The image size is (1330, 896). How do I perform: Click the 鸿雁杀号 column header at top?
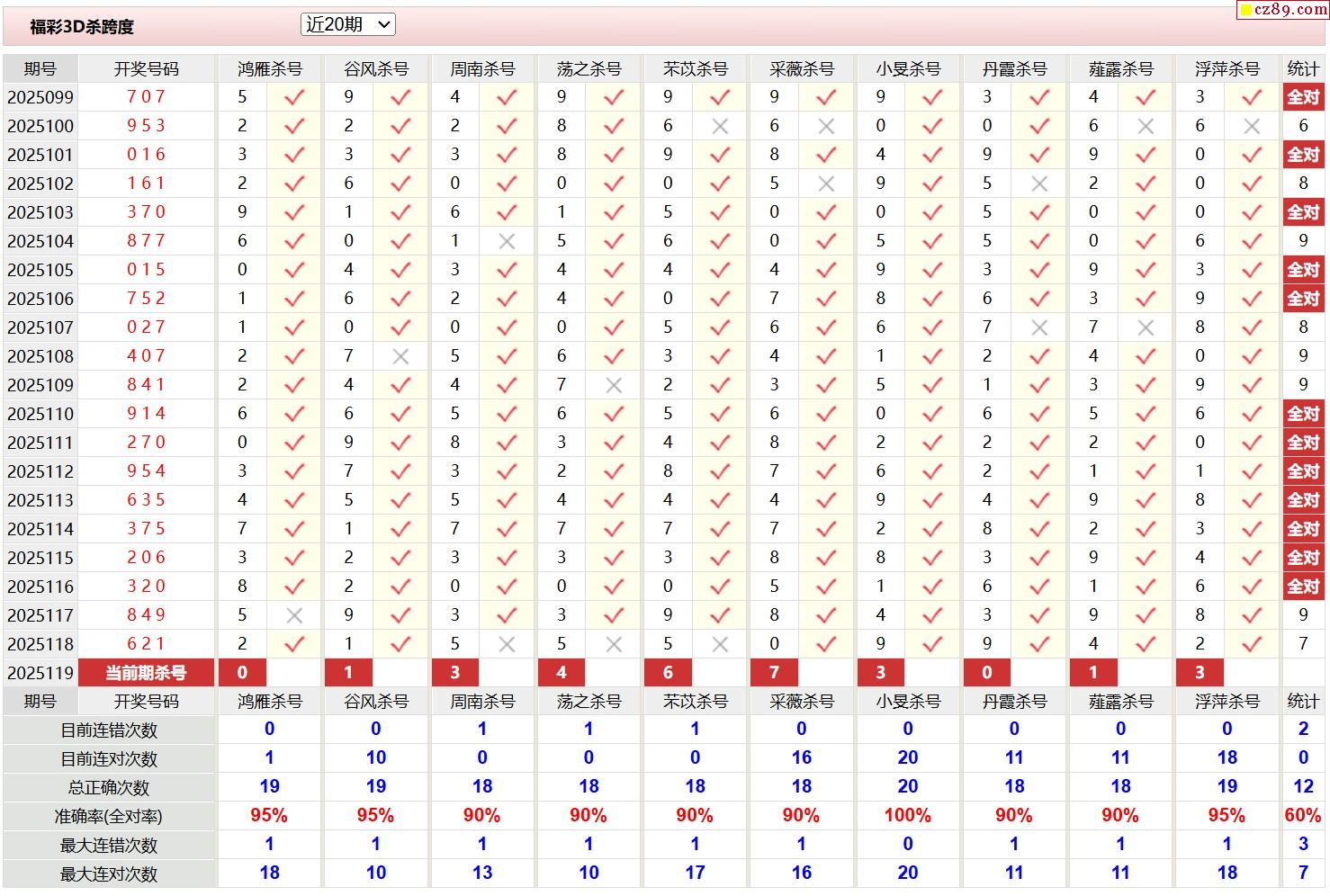click(x=269, y=69)
